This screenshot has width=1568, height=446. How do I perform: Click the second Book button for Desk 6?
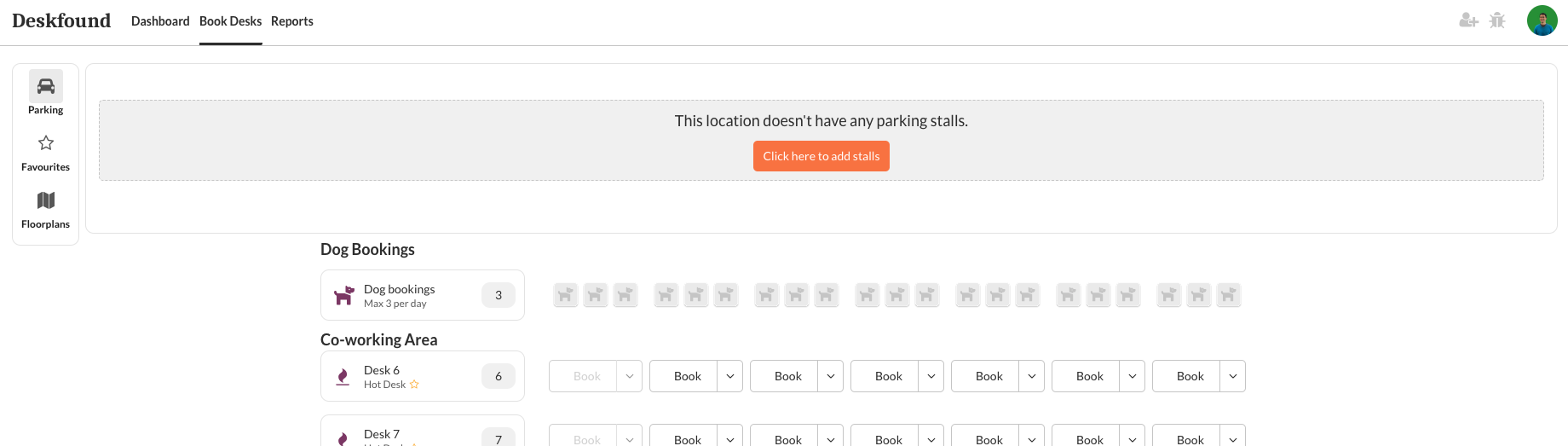(687, 376)
